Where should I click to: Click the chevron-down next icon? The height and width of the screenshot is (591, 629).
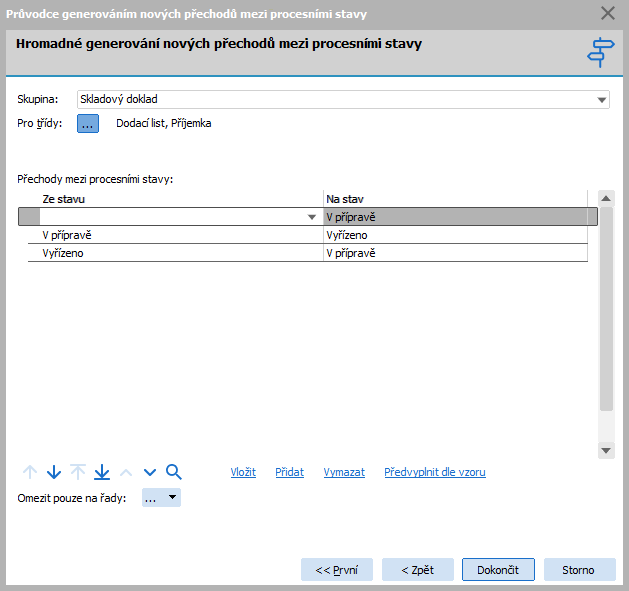(x=150, y=472)
